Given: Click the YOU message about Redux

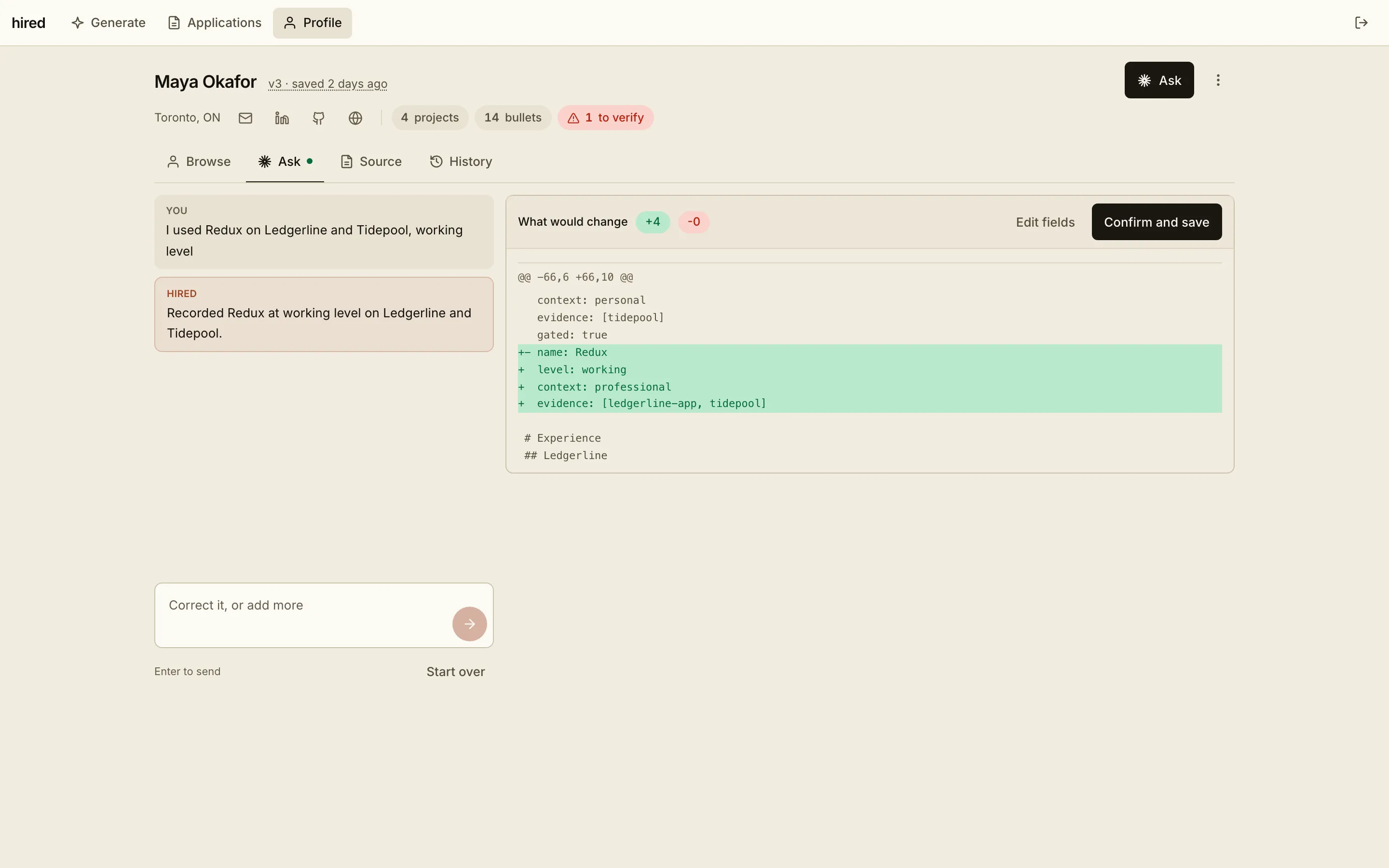Looking at the screenshot, I should click(324, 232).
